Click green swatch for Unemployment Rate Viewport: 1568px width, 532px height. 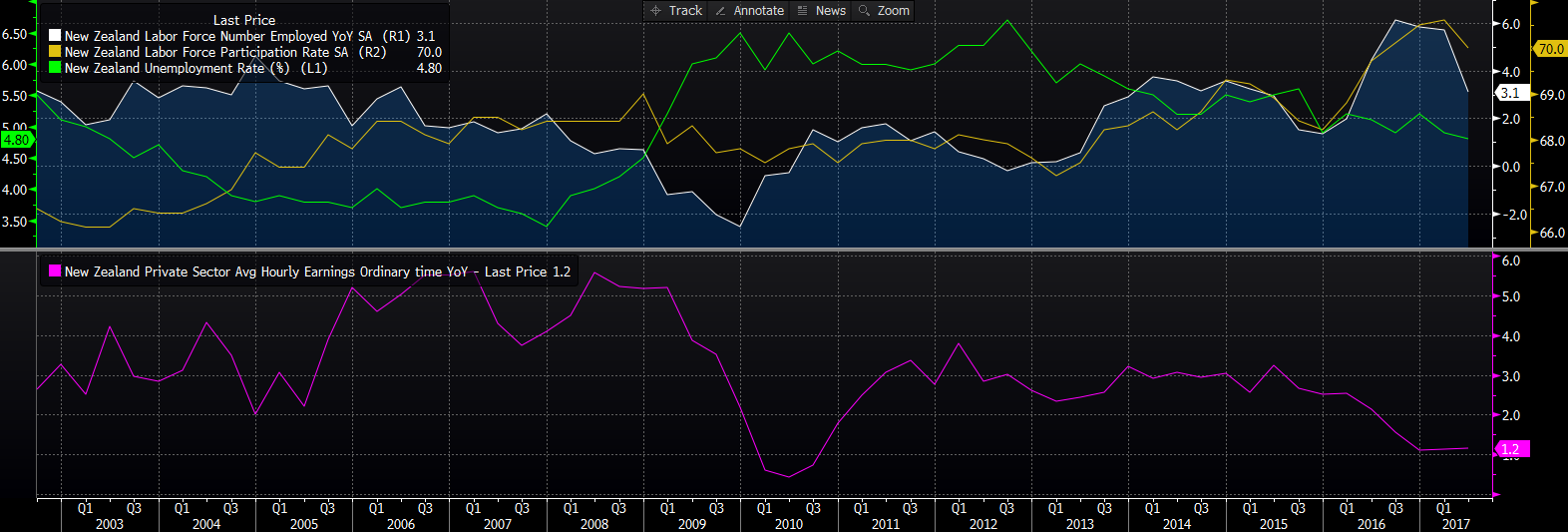55,68
